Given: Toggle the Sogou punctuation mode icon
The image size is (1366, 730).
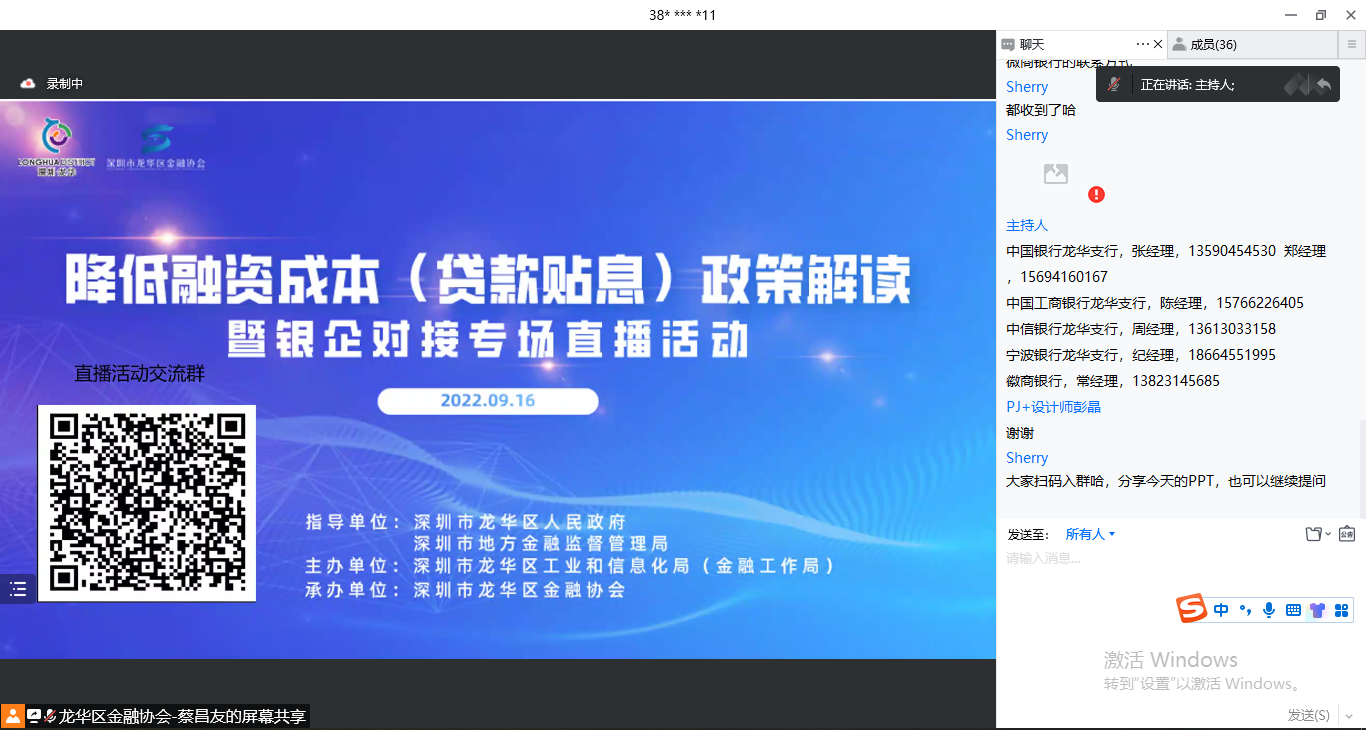Looking at the screenshot, I should coord(1245,610).
